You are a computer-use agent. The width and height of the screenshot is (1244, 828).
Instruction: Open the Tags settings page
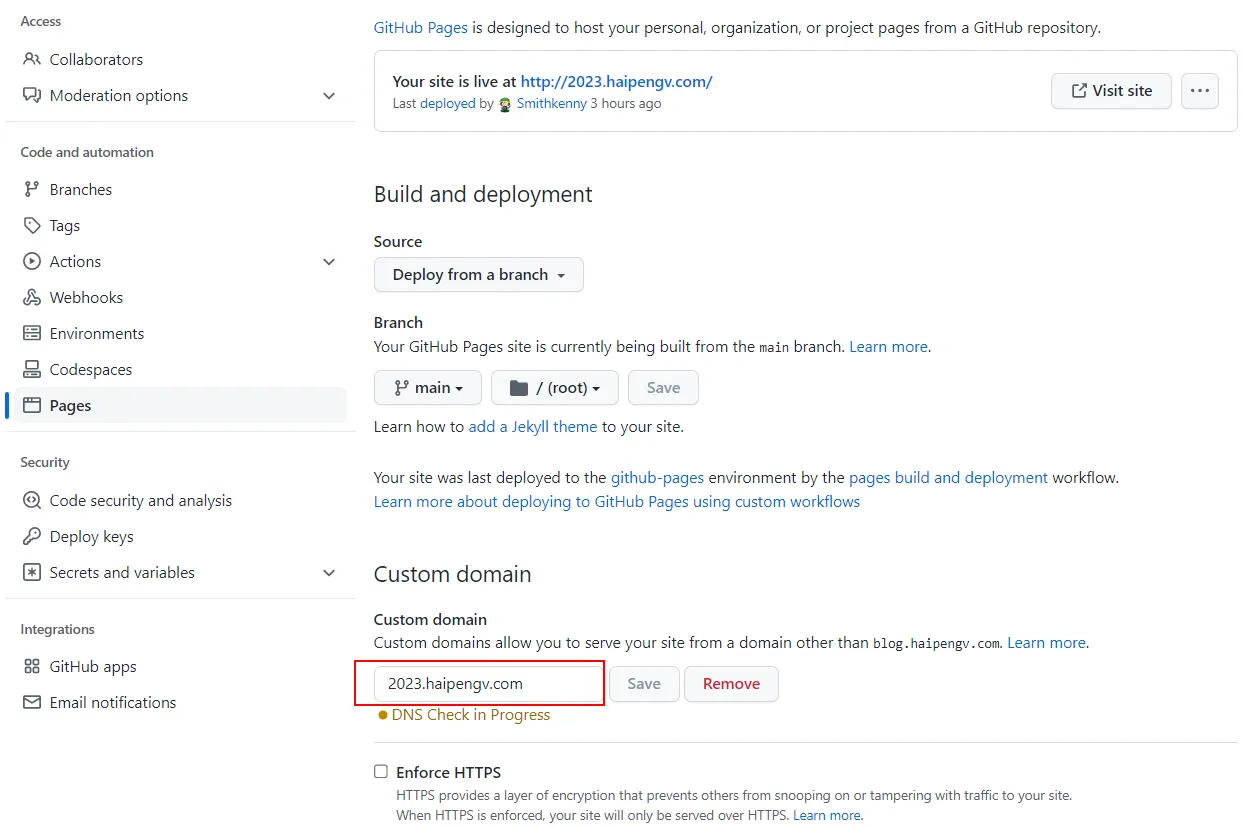[65, 225]
